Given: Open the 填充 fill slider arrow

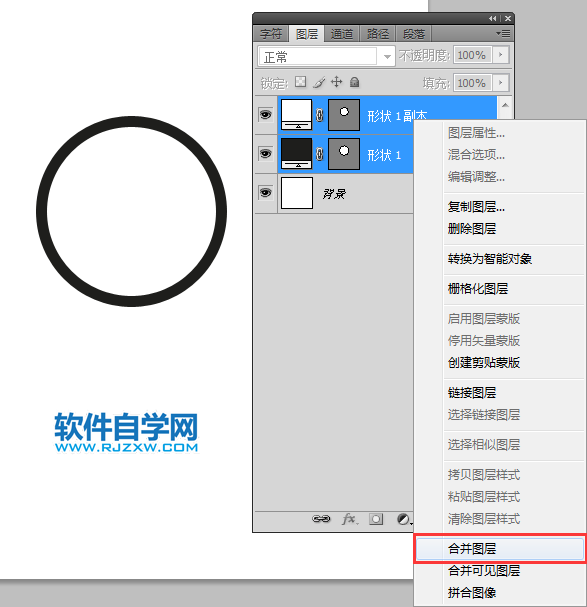Looking at the screenshot, I should click(x=501, y=82).
